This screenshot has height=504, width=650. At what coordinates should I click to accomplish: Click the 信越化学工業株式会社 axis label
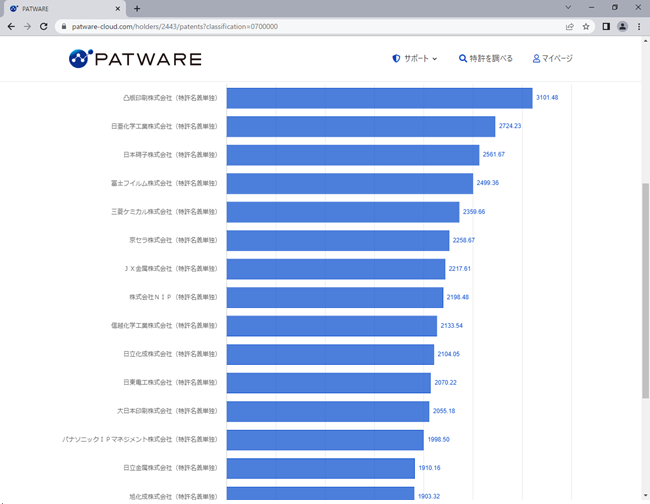(164, 326)
